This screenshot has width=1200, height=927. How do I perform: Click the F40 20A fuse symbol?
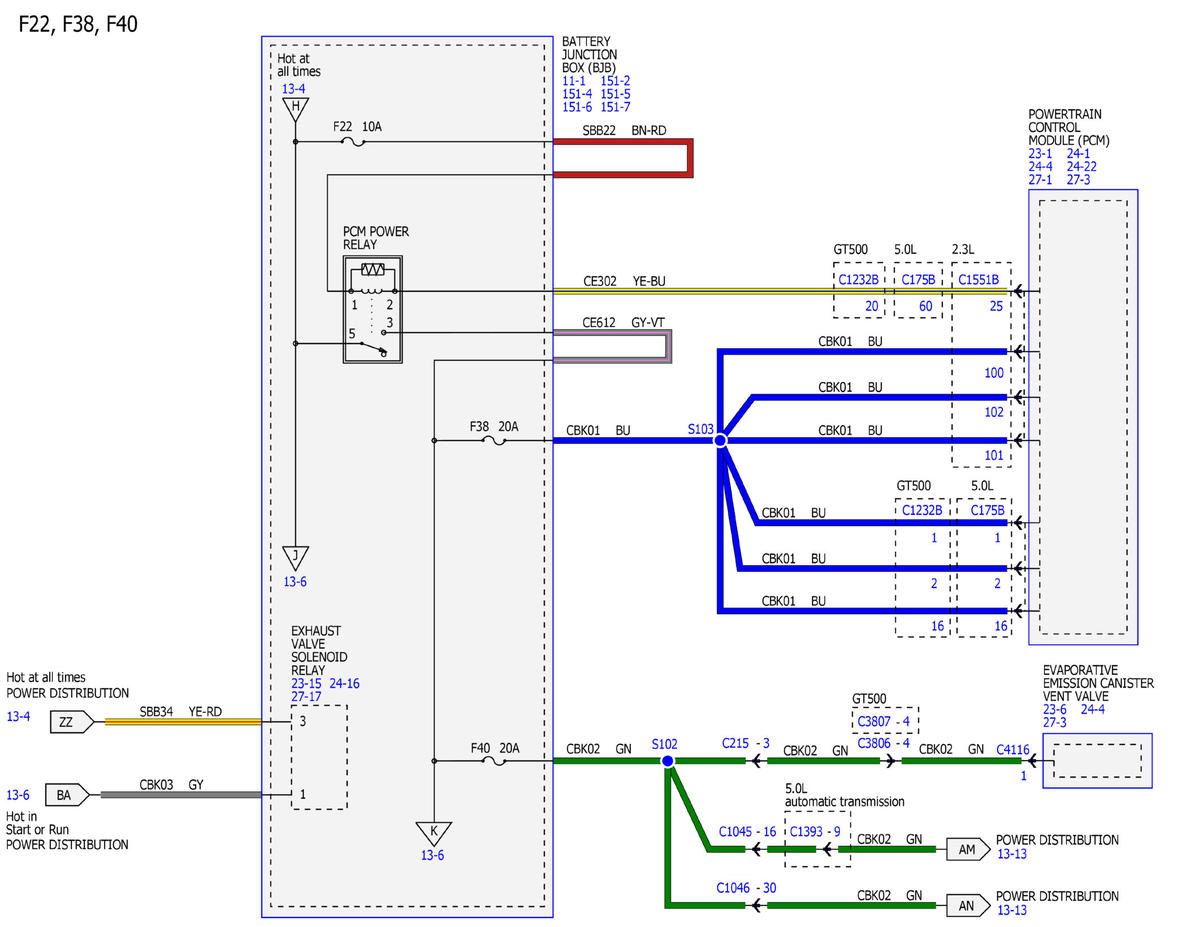coord(492,762)
